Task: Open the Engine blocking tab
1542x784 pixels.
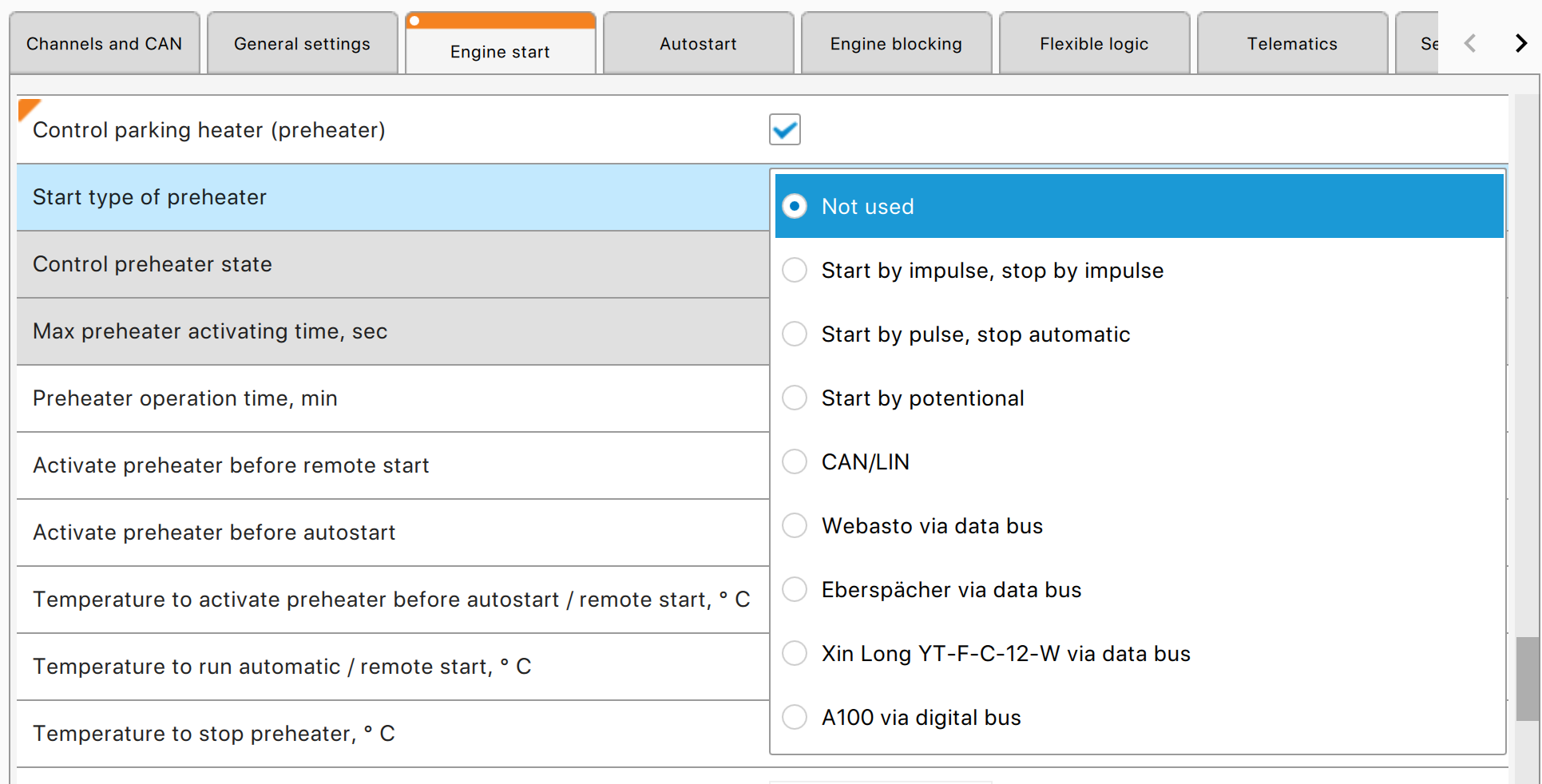Action: point(897,43)
